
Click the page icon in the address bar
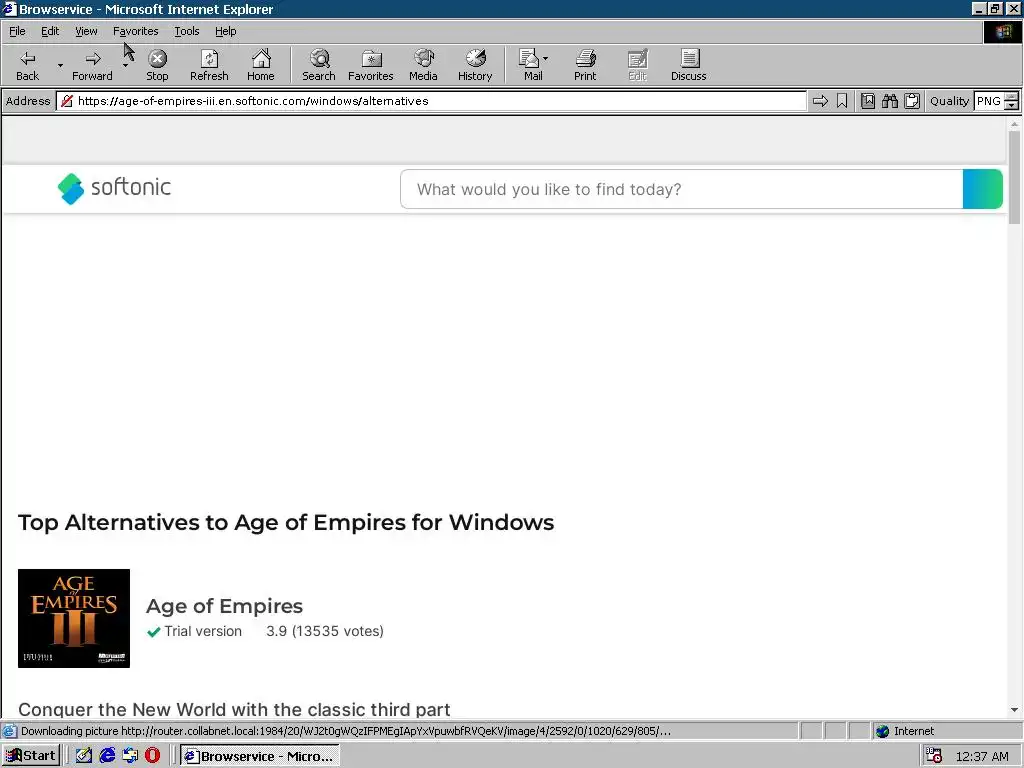(67, 101)
